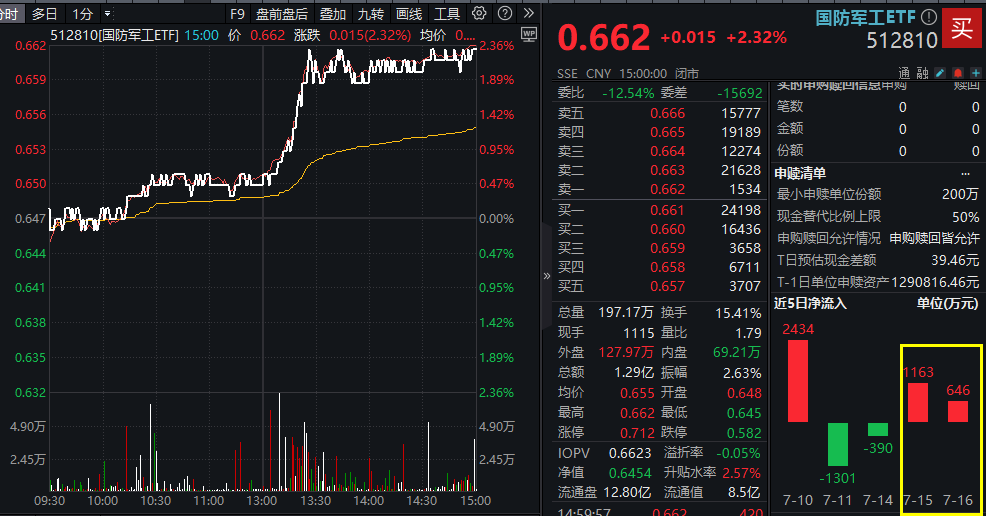Screen dimensions: 986x516
Task: Click the pencil note icon
Action: tap(940, 73)
